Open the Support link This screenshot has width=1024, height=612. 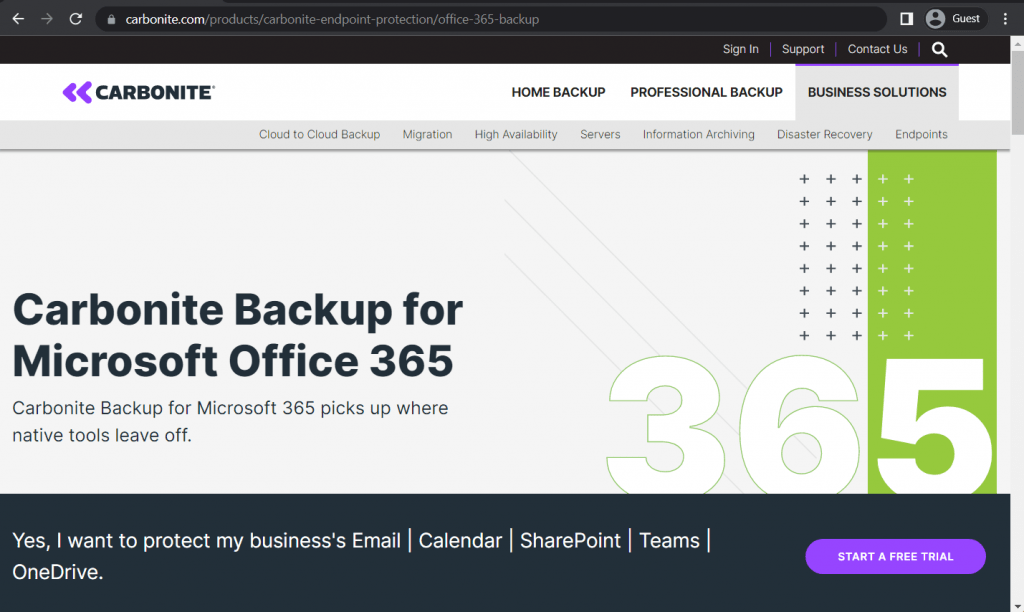pyautogui.click(x=803, y=49)
